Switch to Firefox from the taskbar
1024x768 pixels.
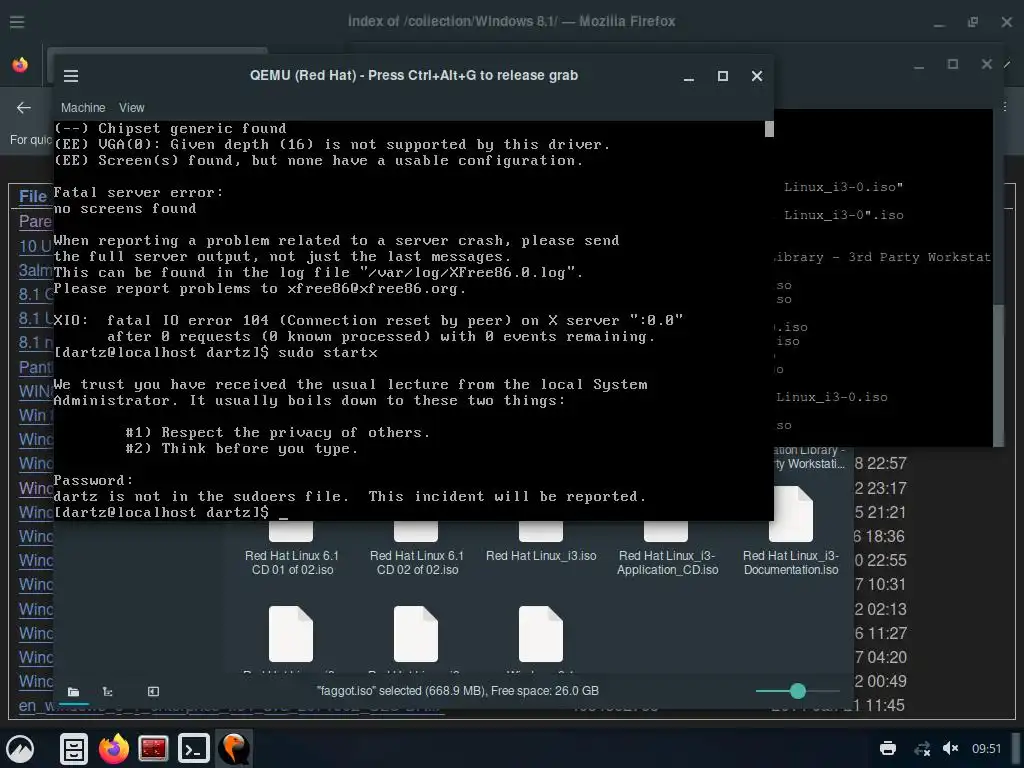114,748
